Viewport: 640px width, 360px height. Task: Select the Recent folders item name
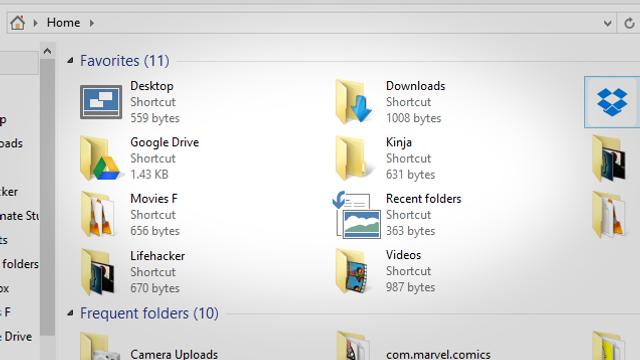pyautogui.click(x=424, y=199)
